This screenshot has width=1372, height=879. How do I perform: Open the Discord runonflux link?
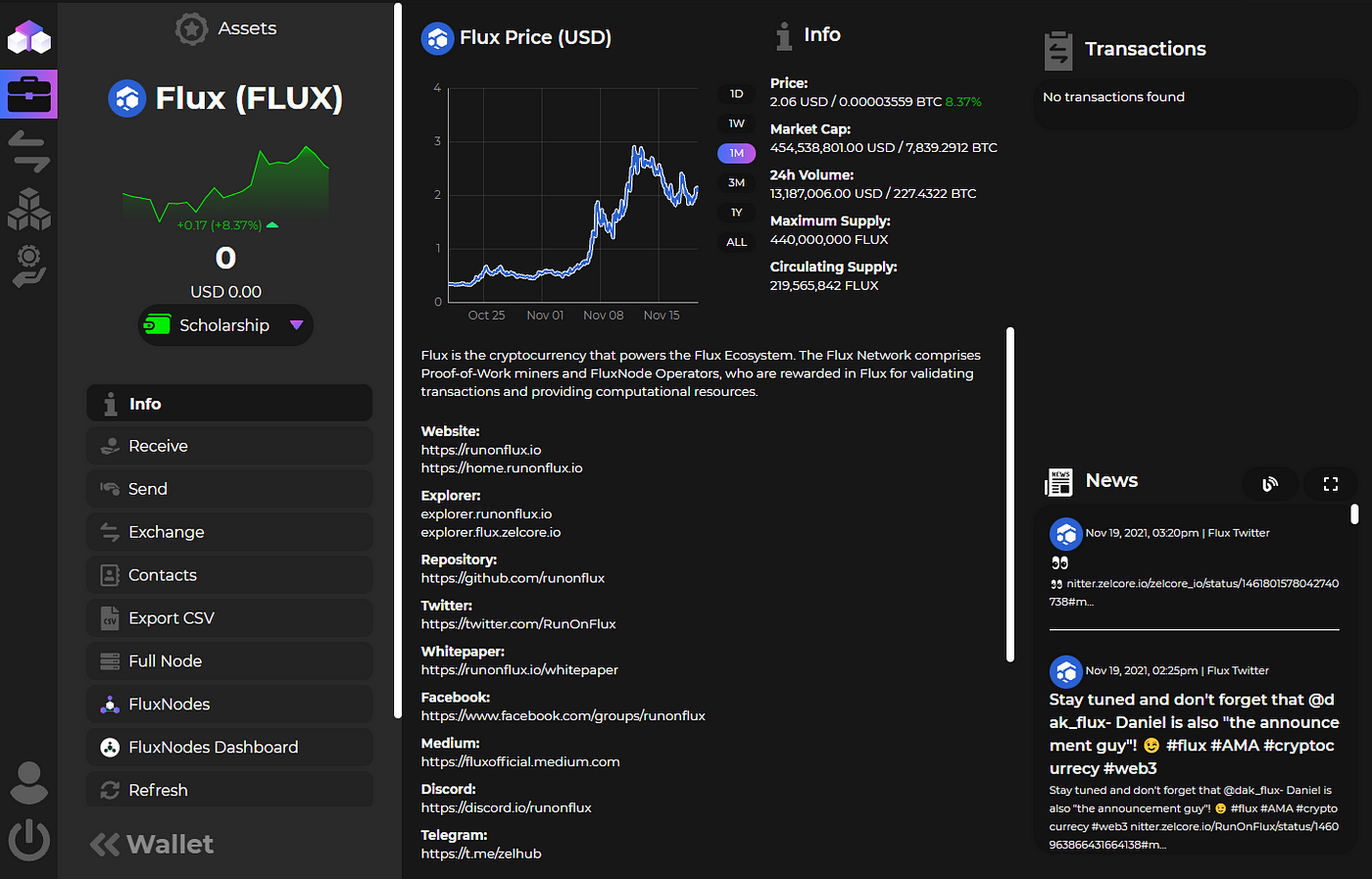coord(506,808)
